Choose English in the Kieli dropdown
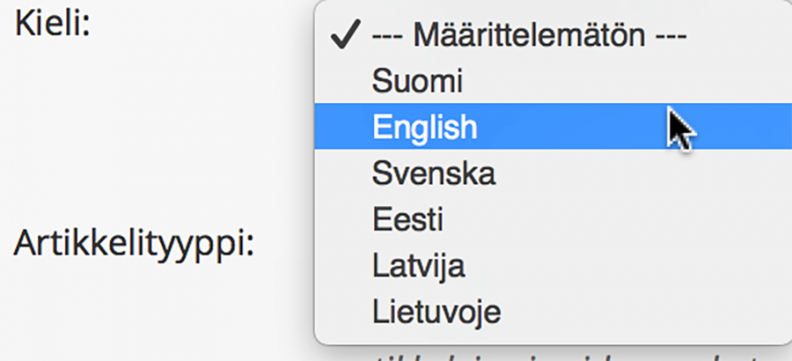Viewport: 792px width, 361px height. point(553,126)
